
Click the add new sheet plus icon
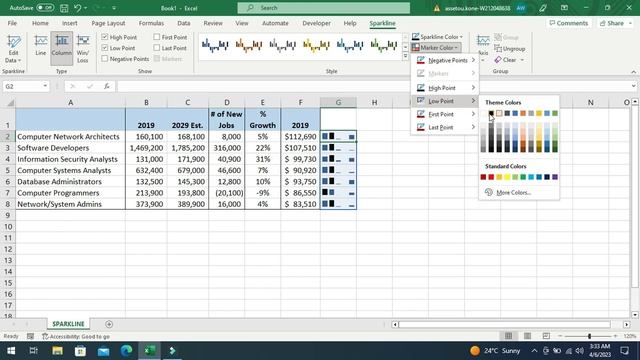pyautogui.click(x=109, y=324)
